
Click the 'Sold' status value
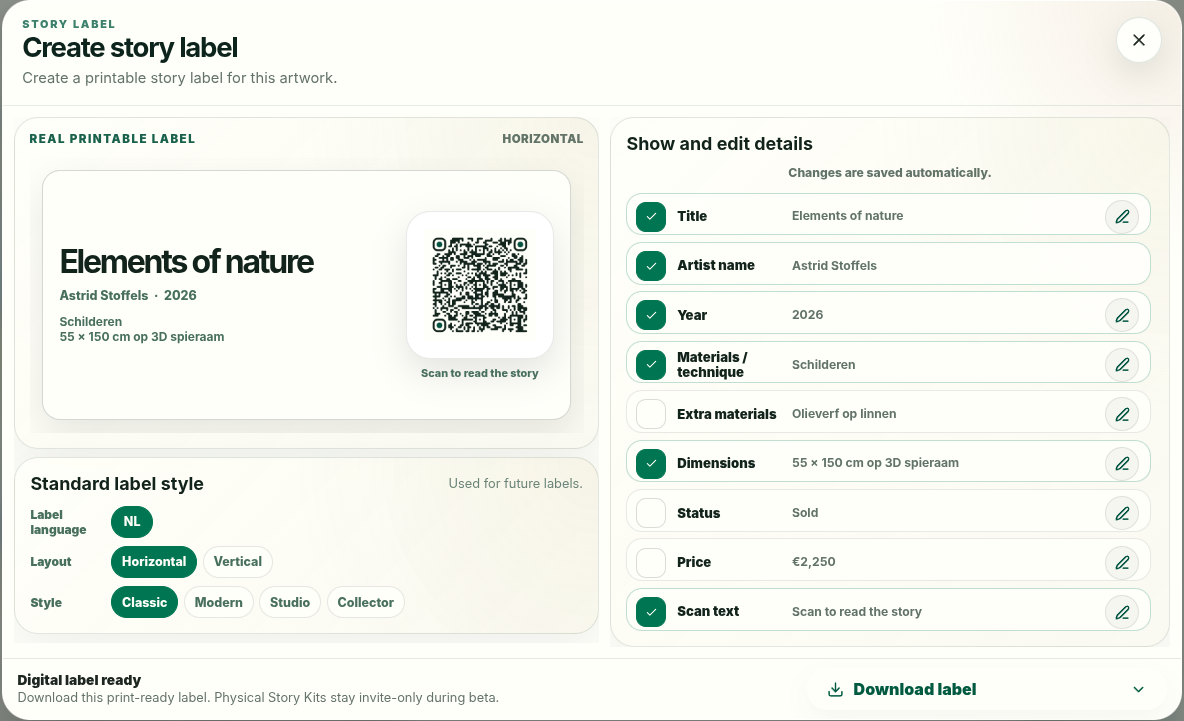pos(805,513)
